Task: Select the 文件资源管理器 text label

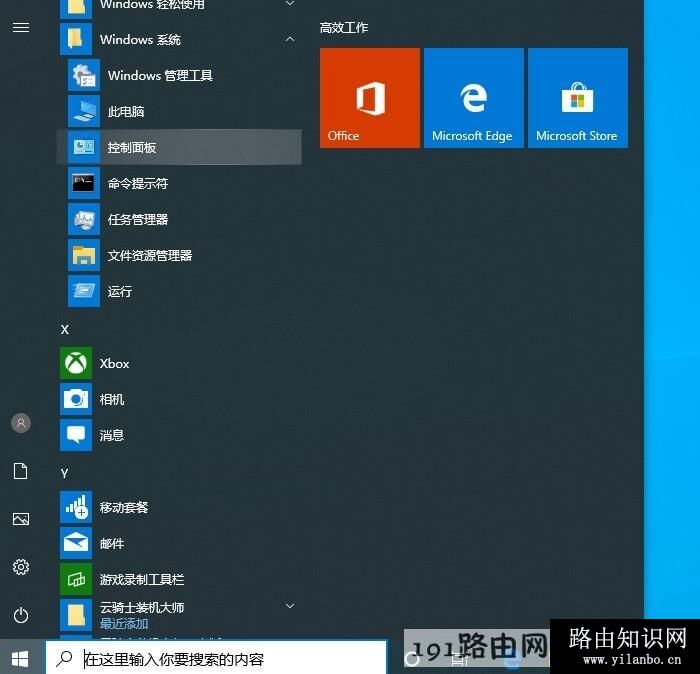Action: pyautogui.click(x=150, y=255)
